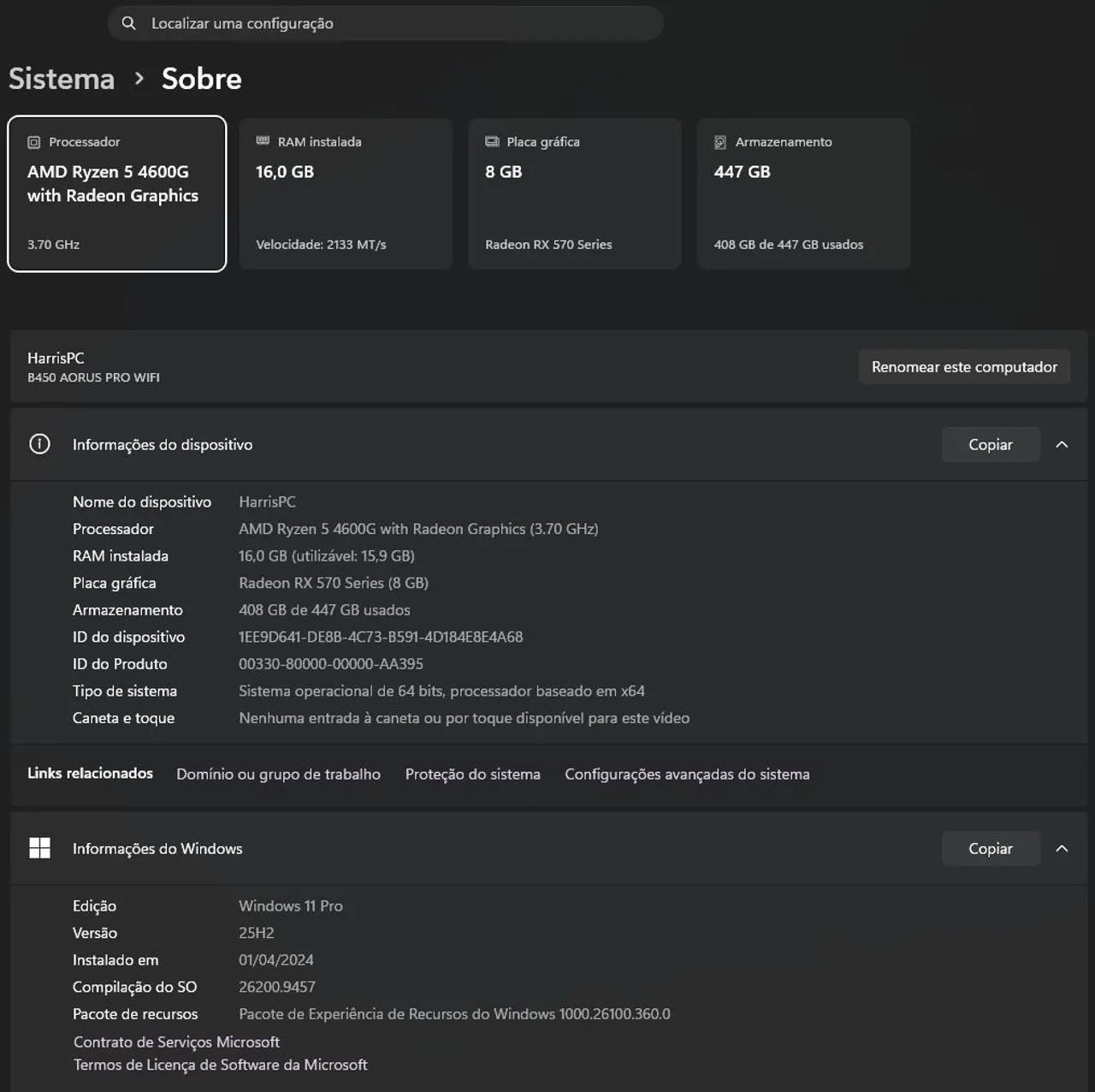Viewport: 1095px width, 1092px height.
Task: Click the device information info icon
Action: tap(39, 444)
